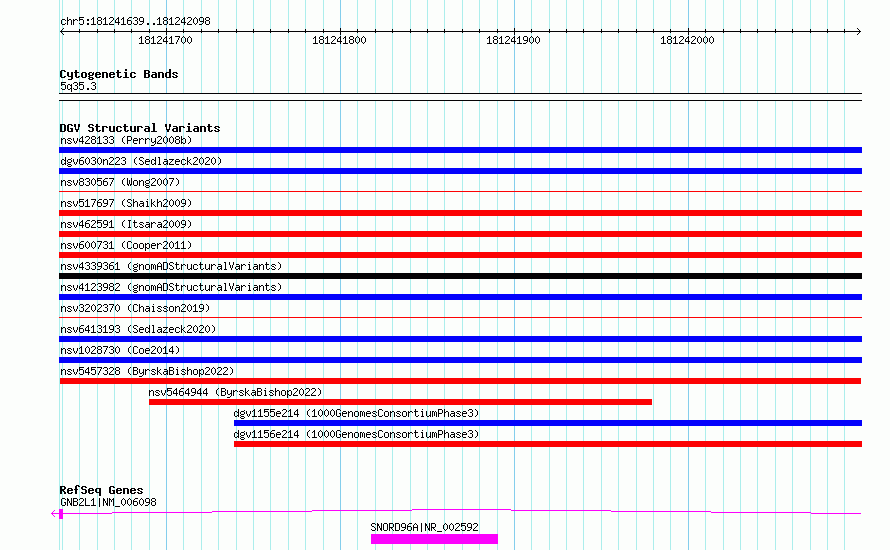Click the thin red line under nsv3202370
The height and width of the screenshot is (550, 890).
pos(460,318)
